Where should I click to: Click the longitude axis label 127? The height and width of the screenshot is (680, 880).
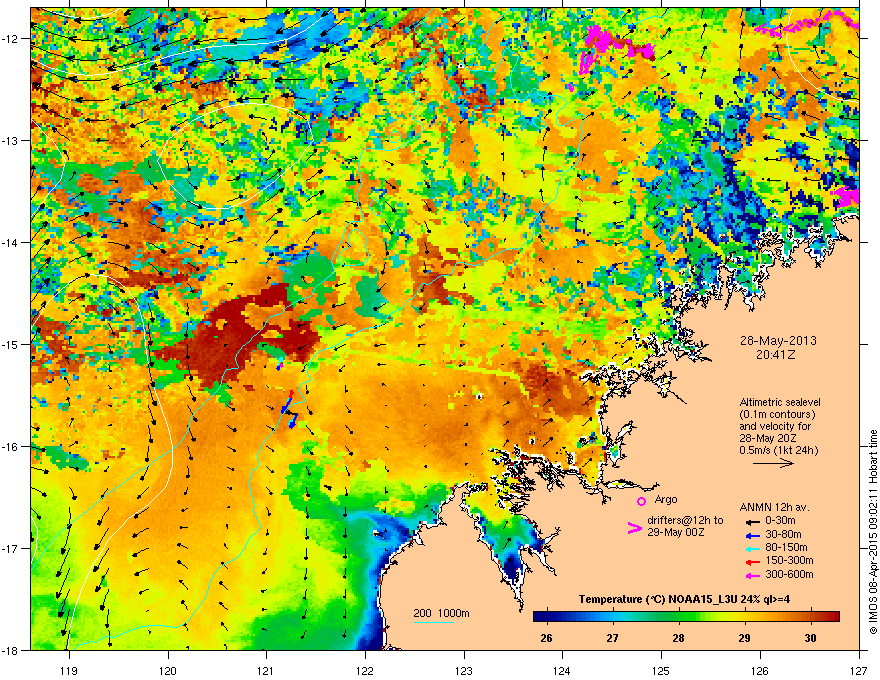click(x=859, y=670)
